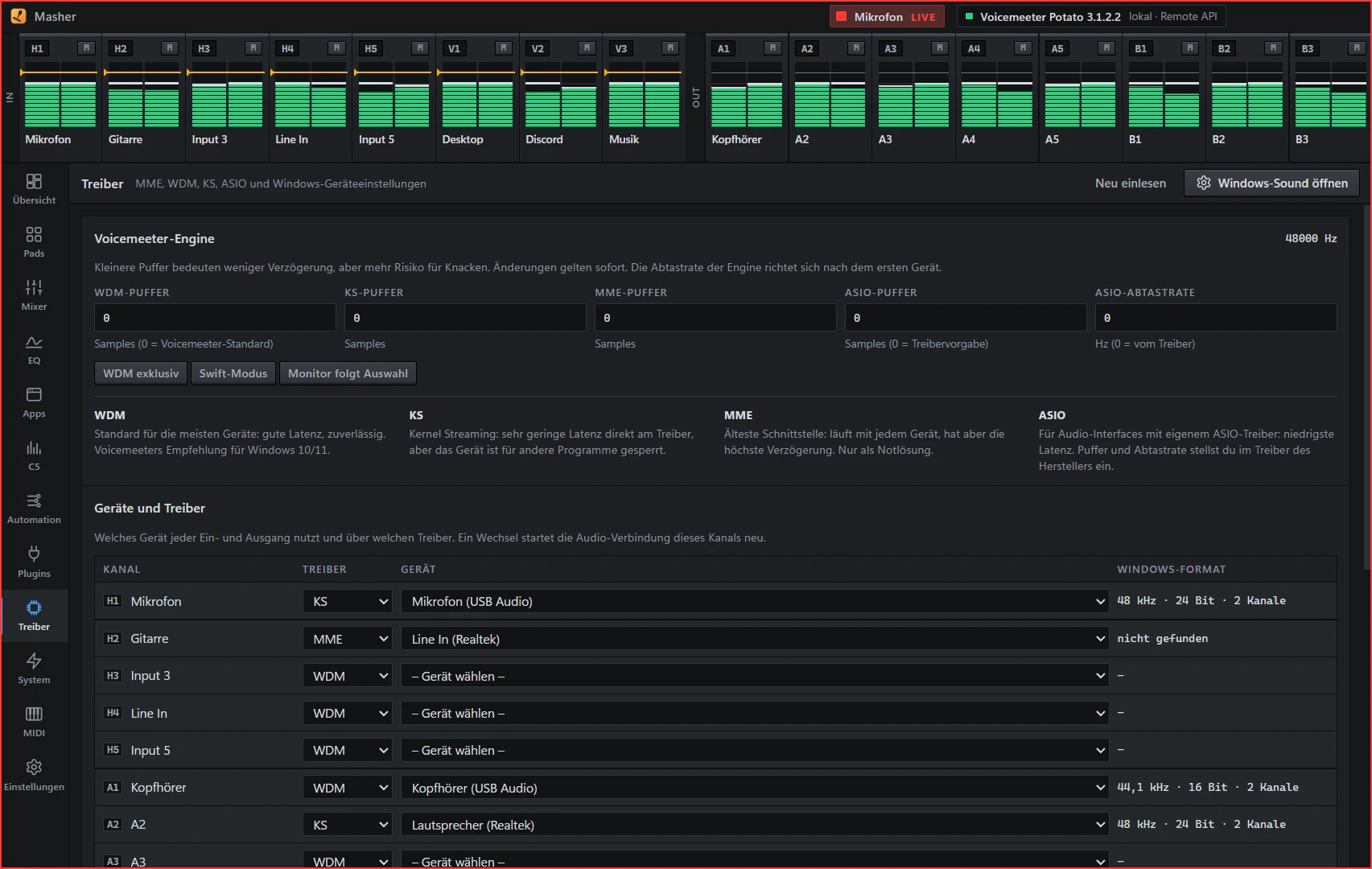The width and height of the screenshot is (1372, 869).
Task: Open the Pads sidebar icon
Action: pos(34,242)
